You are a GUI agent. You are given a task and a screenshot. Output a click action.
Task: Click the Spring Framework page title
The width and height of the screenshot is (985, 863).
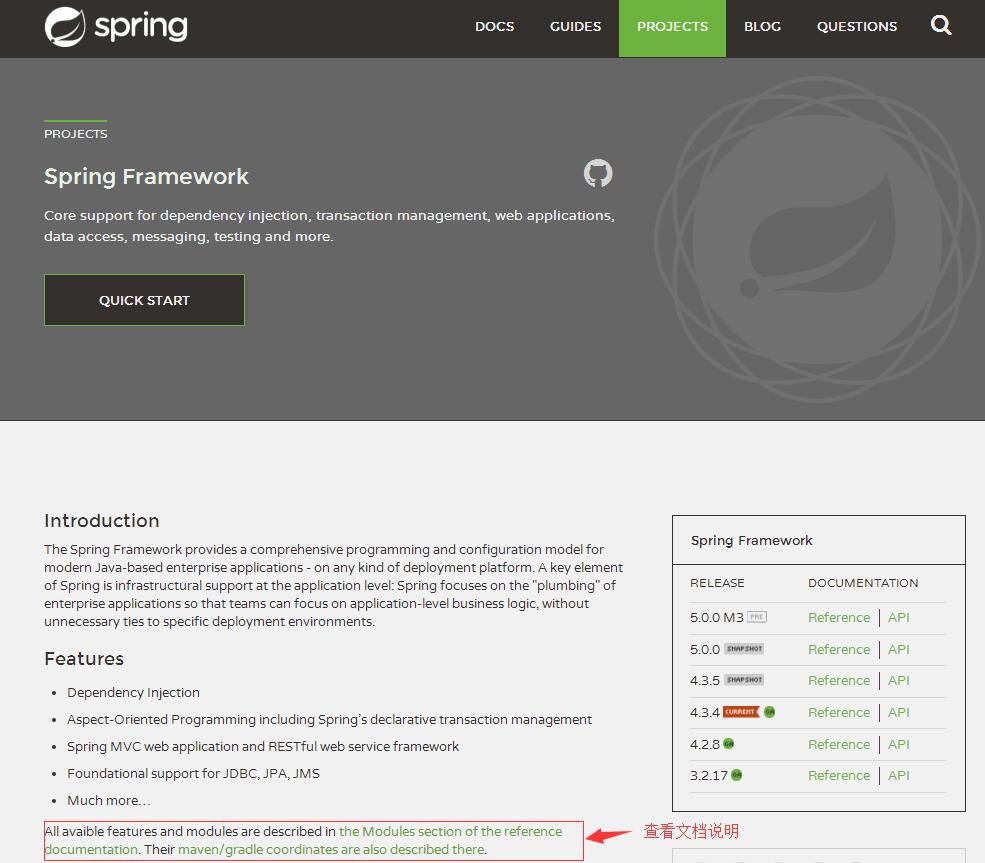coord(146,176)
